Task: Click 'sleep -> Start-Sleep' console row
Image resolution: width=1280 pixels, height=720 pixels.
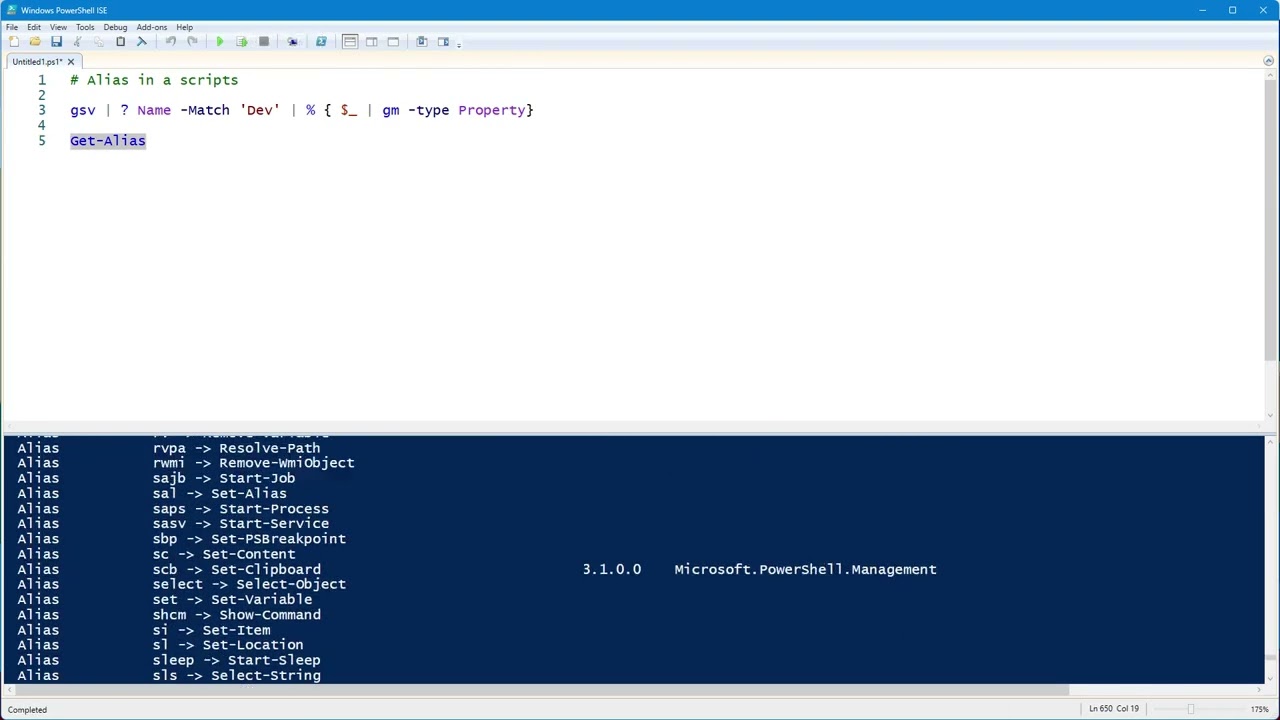Action: tap(237, 660)
